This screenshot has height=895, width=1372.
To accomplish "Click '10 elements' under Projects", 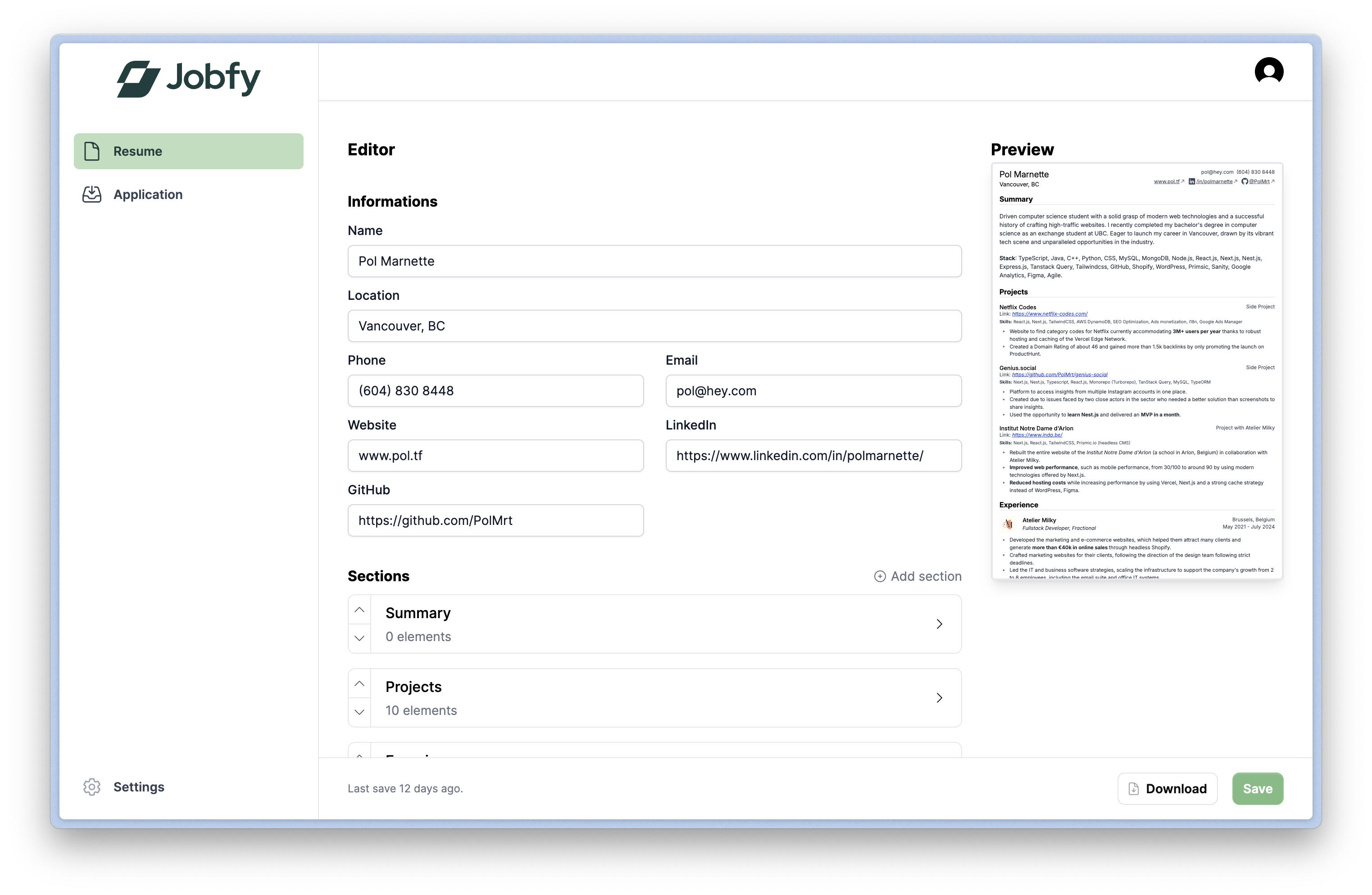I will coord(422,710).
